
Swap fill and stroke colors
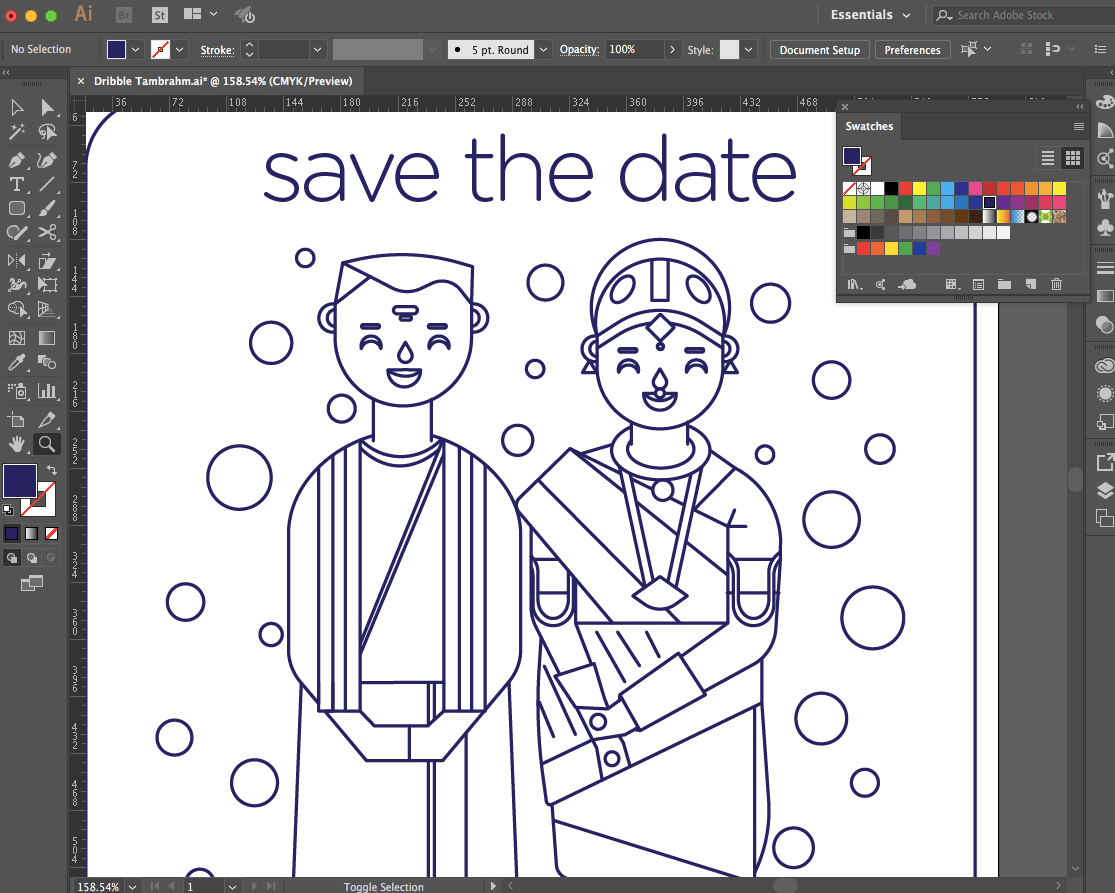click(x=51, y=470)
